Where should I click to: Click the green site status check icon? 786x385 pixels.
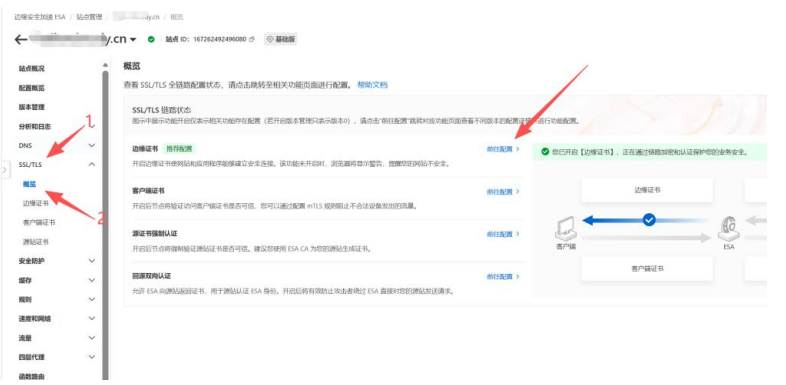pyautogui.click(x=151, y=39)
